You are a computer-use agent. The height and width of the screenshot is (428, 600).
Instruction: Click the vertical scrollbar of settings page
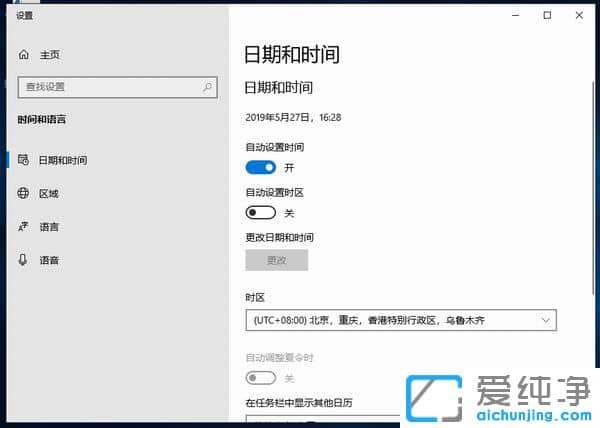(x=593, y=187)
